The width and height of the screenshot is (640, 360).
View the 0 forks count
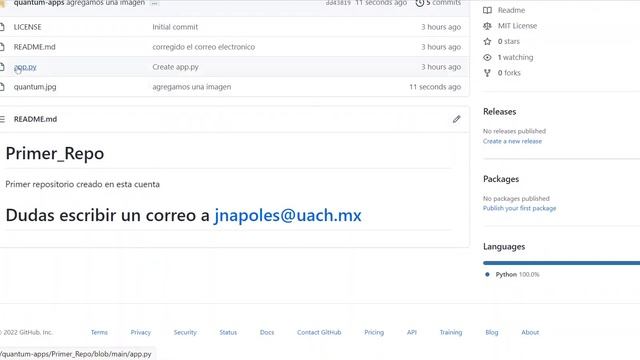coord(509,73)
